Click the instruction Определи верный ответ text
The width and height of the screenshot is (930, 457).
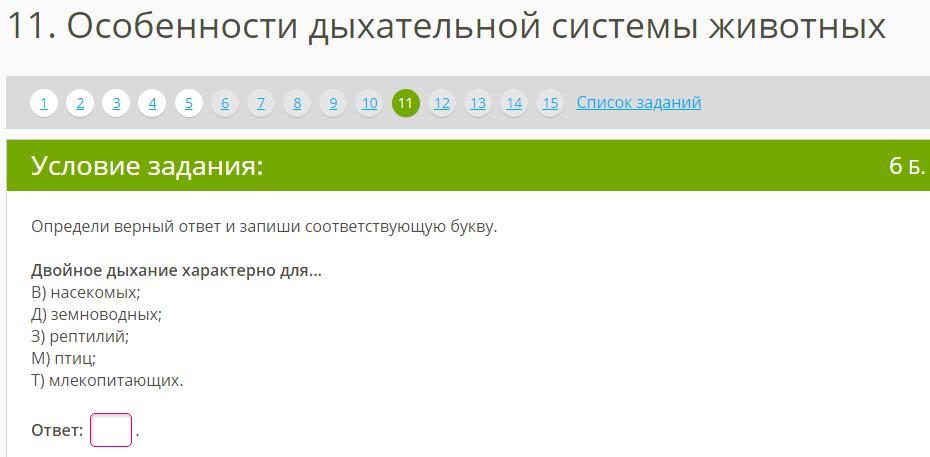pyautogui.click(x=264, y=228)
